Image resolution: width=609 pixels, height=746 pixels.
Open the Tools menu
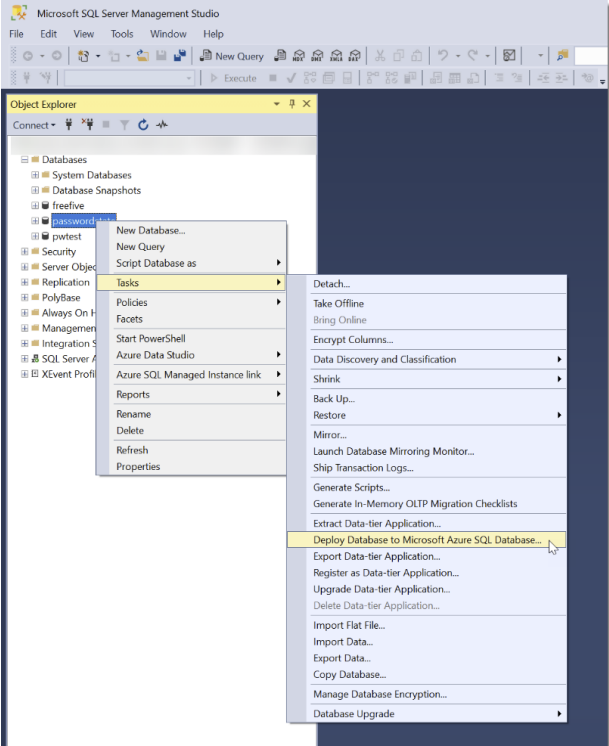[x=122, y=34]
